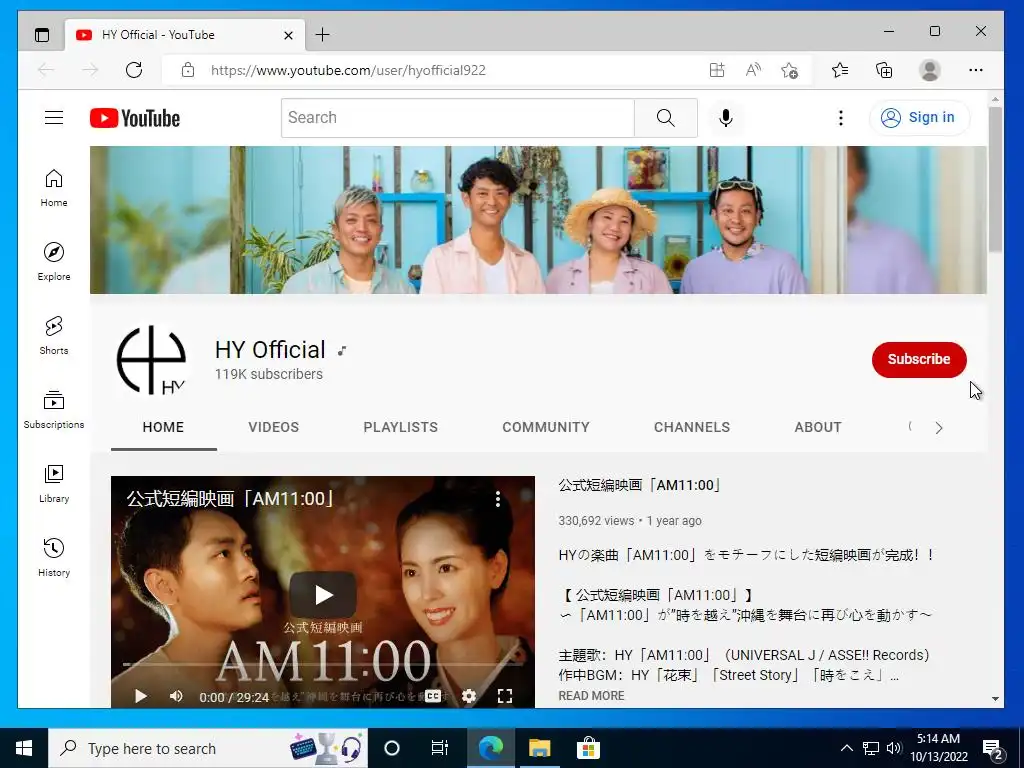Subscribe to HY Official channel
The height and width of the screenshot is (768, 1024).
click(x=919, y=359)
